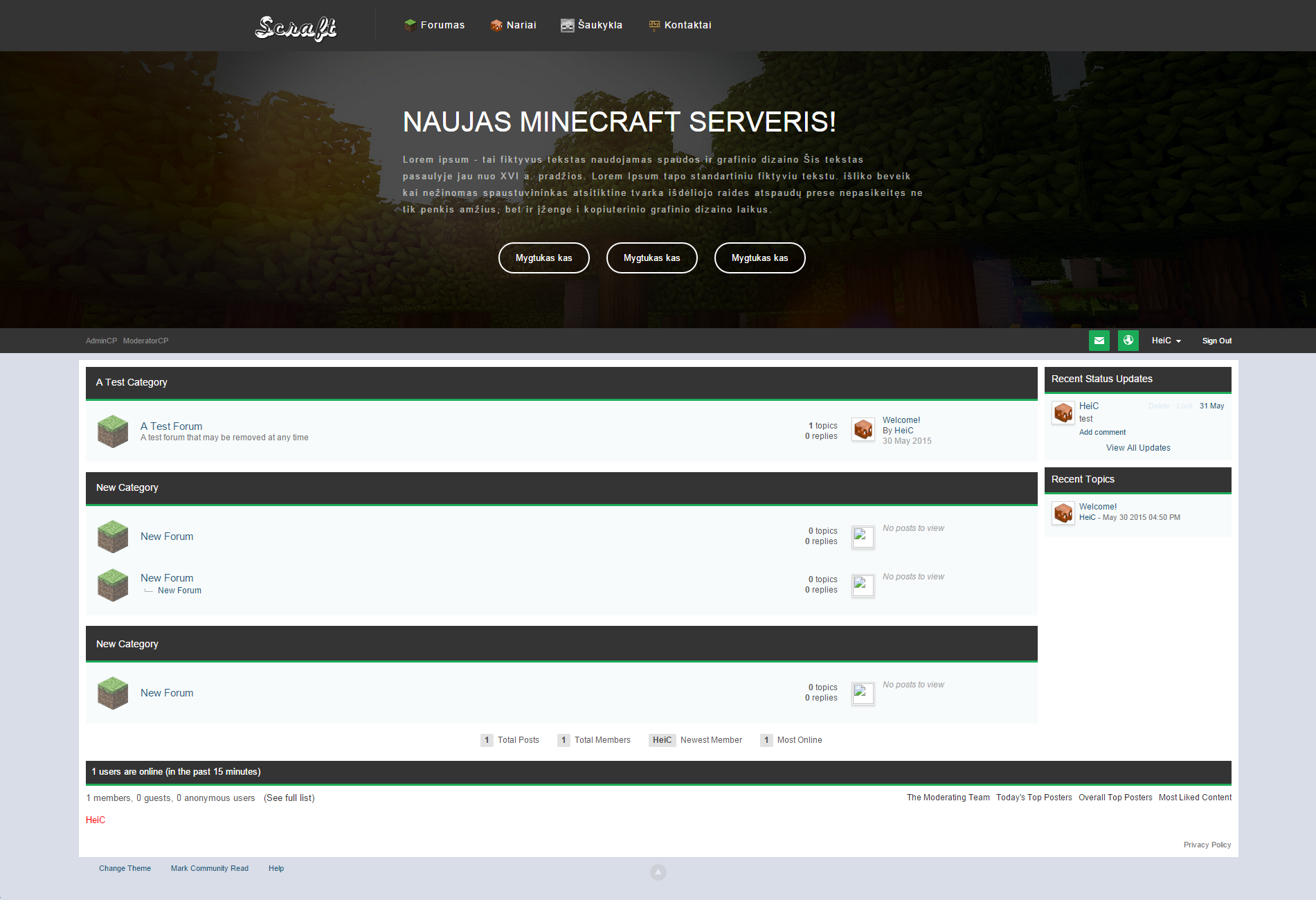Open the first New Forum link
The width and height of the screenshot is (1316, 900).
point(167,537)
